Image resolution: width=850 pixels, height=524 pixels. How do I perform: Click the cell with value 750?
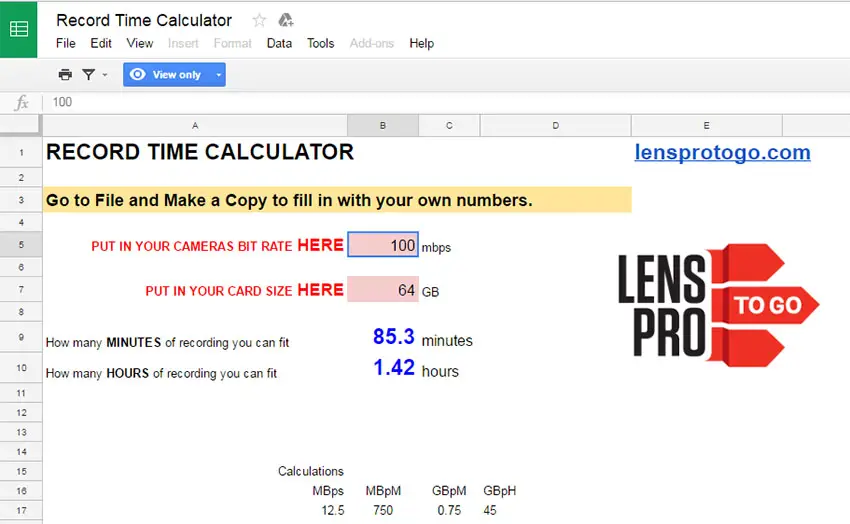pos(383,510)
